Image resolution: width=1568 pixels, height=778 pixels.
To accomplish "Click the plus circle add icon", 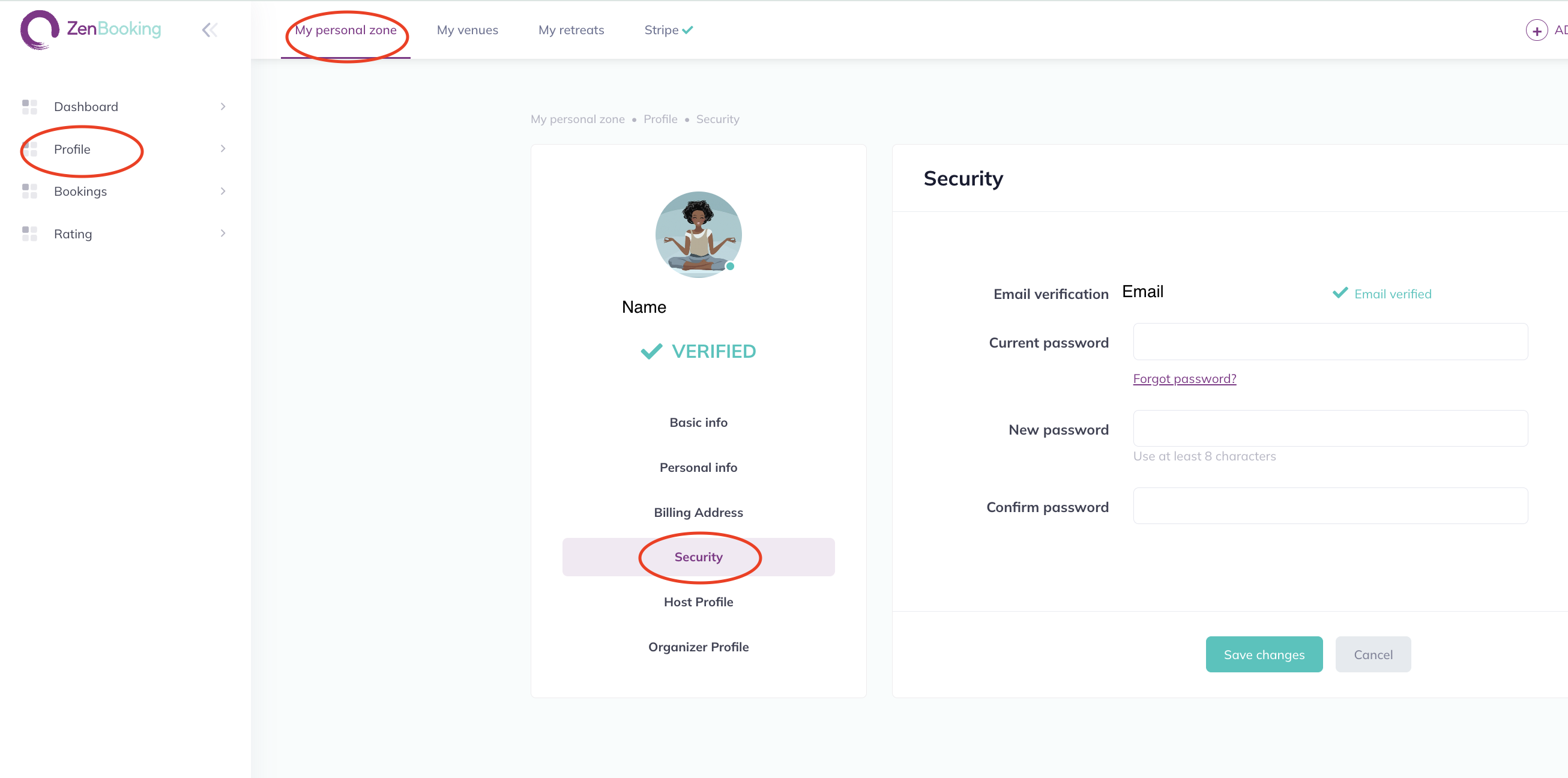I will point(1536,30).
